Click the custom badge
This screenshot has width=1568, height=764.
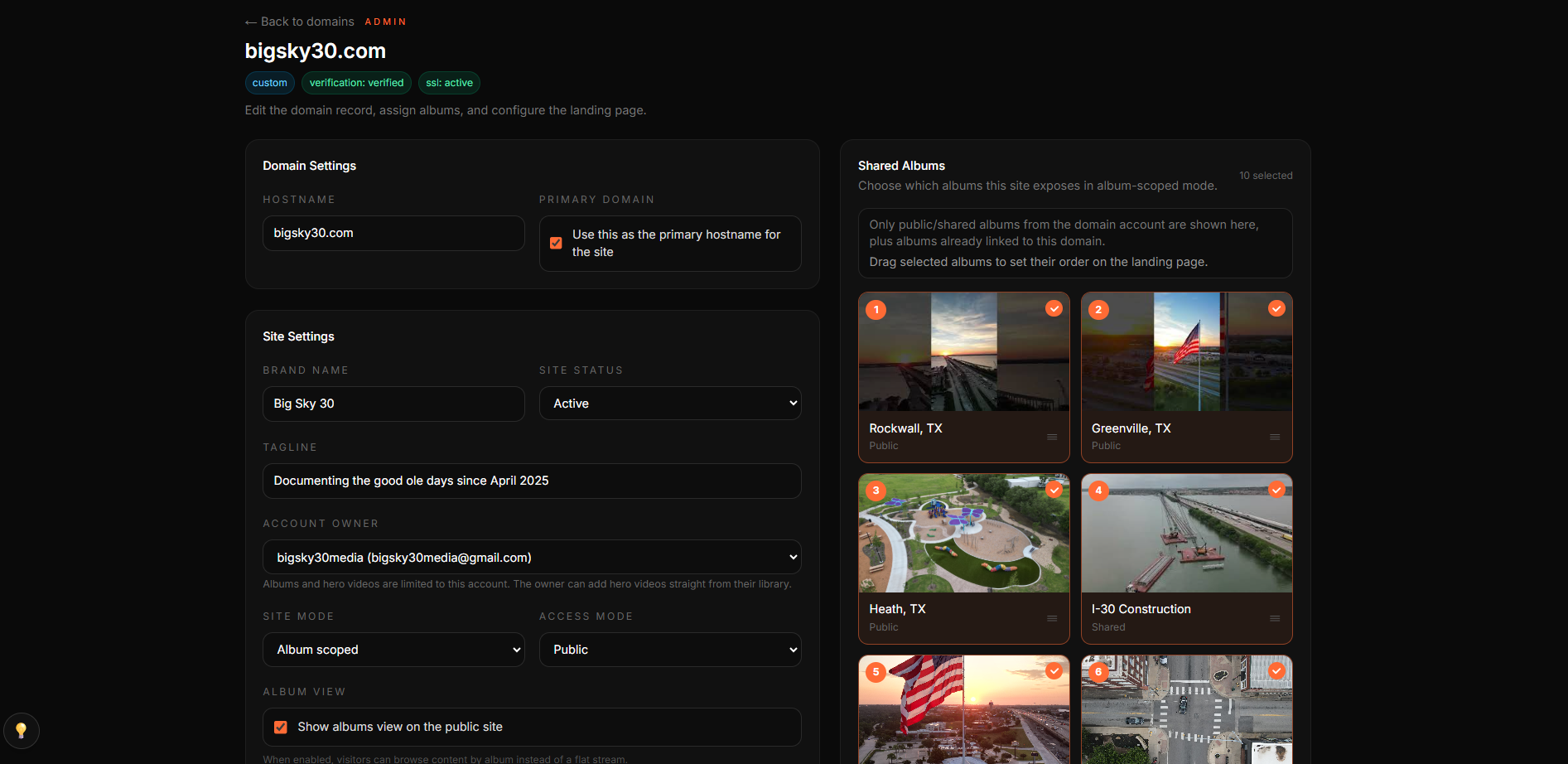270,83
